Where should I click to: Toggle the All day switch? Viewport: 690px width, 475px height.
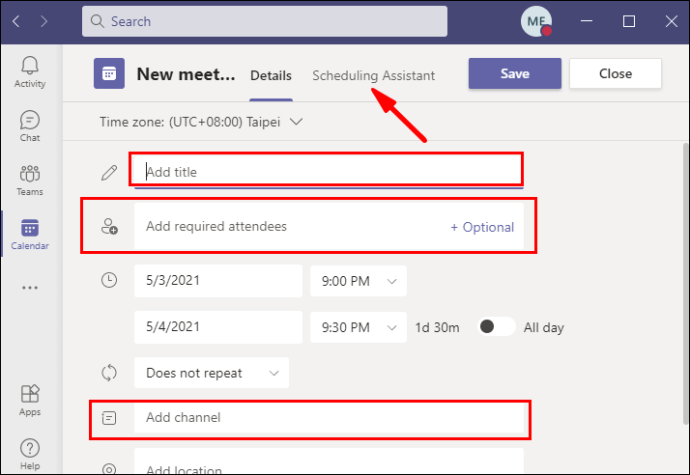tap(496, 327)
